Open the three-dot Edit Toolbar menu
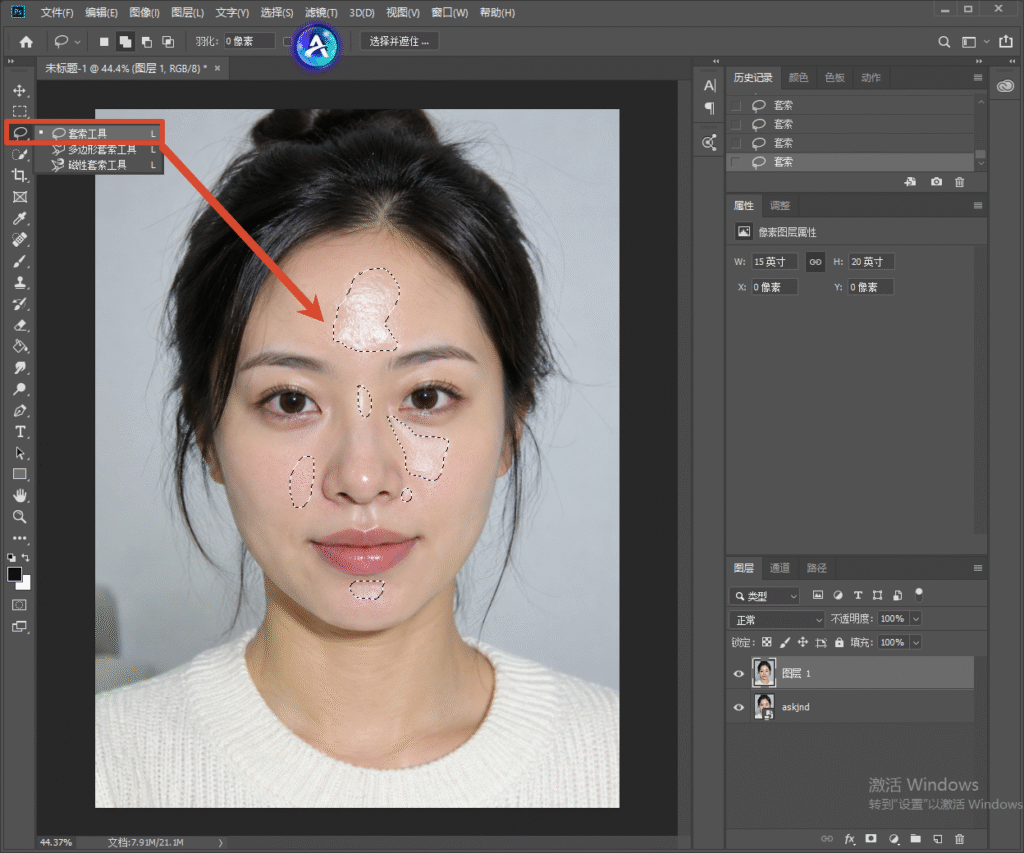The width and height of the screenshot is (1024, 853). [x=20, y=538]
